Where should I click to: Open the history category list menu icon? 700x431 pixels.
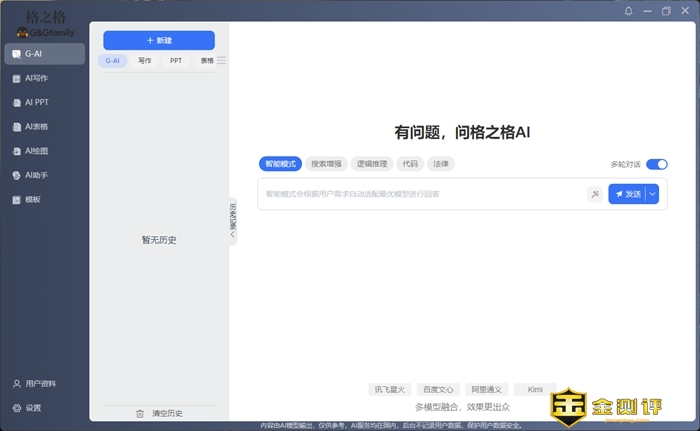pos(222,61)
